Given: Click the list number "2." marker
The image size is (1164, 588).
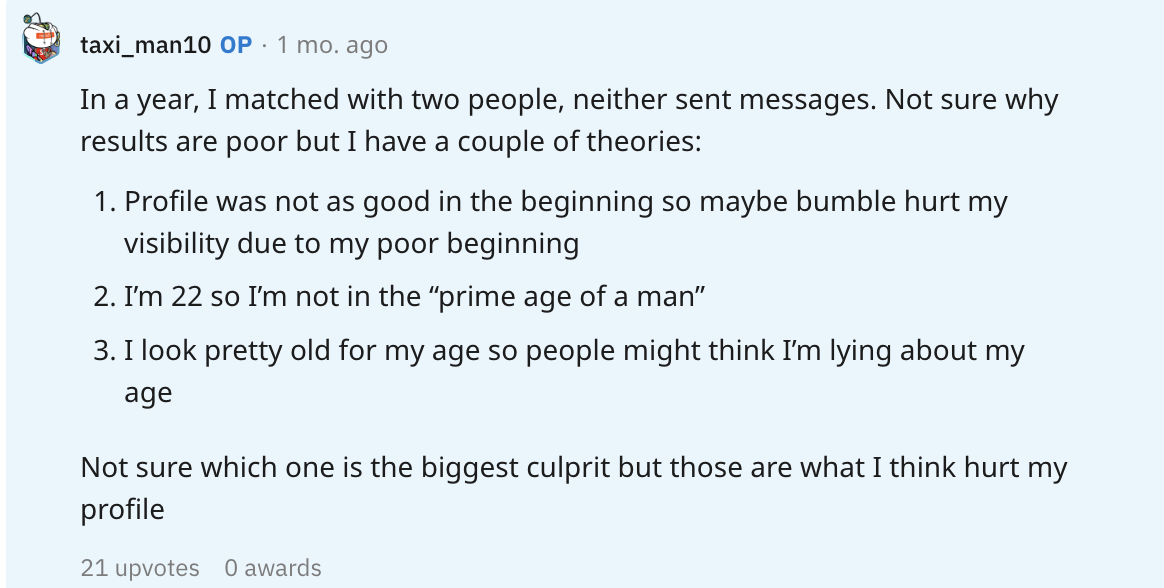Looking at the screenshot, I should (105, 297).
